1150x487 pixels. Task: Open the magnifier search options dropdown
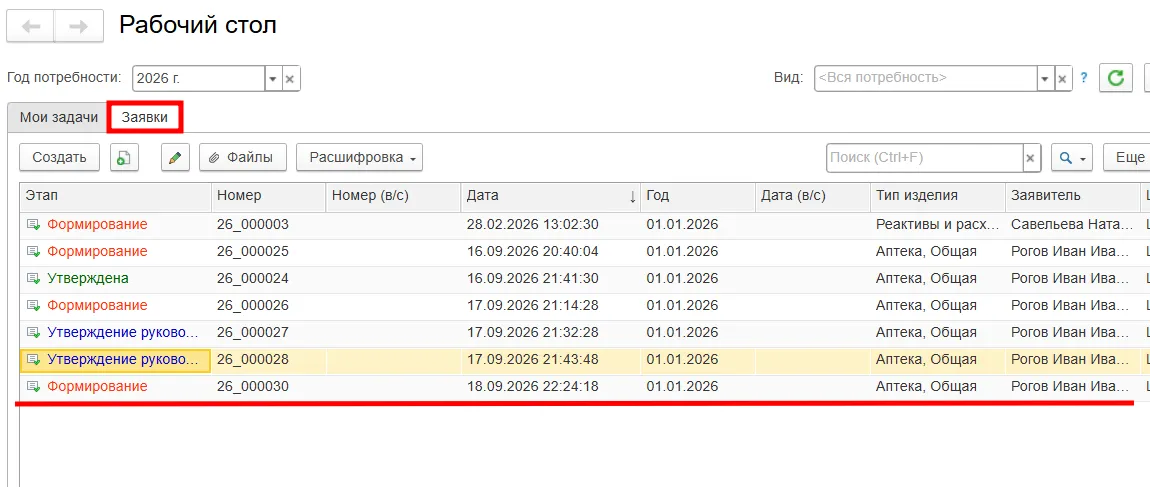(x=1072, y=157)
